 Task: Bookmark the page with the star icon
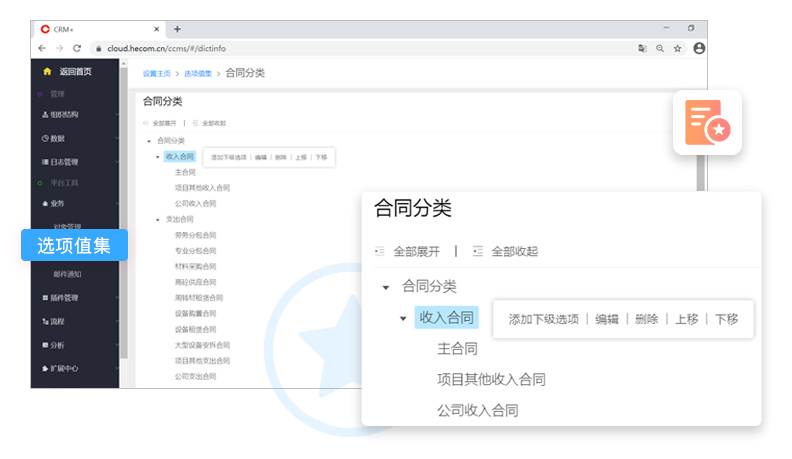677,48
